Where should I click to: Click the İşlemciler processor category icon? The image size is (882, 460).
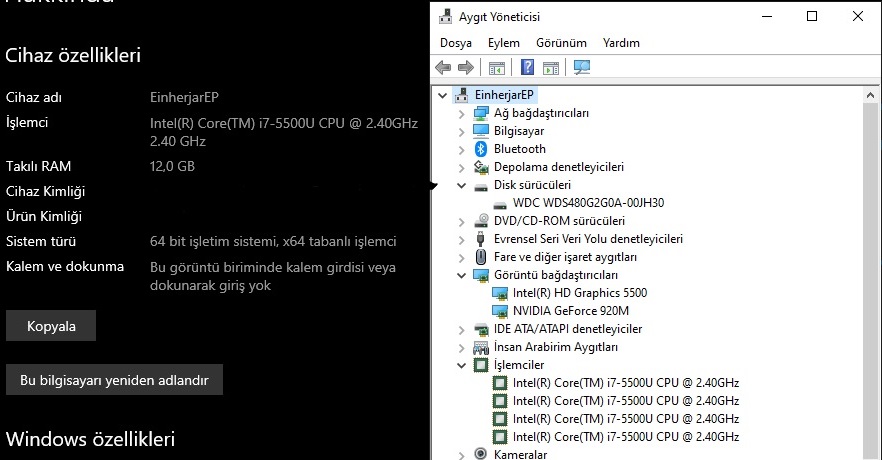tap(481, 365)
